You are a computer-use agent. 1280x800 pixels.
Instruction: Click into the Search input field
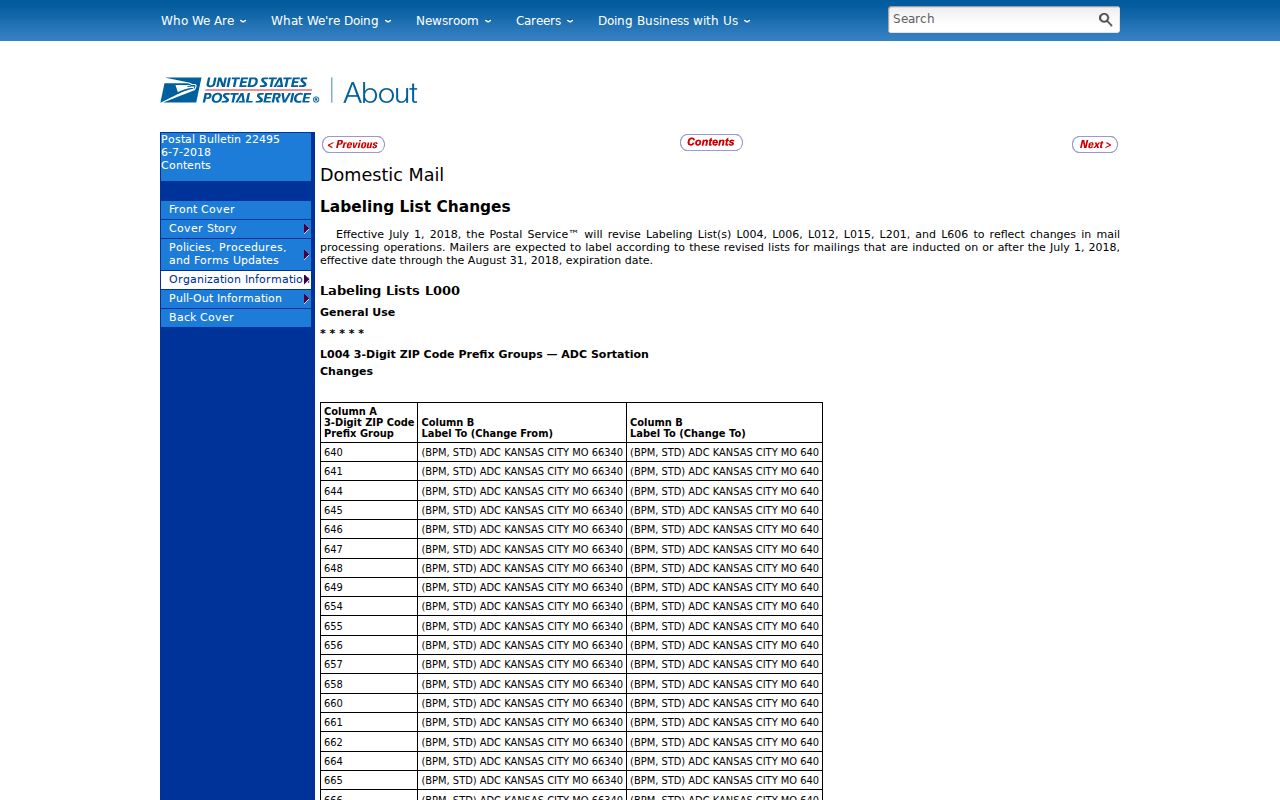pyautogui.click(x=991, y=20)
